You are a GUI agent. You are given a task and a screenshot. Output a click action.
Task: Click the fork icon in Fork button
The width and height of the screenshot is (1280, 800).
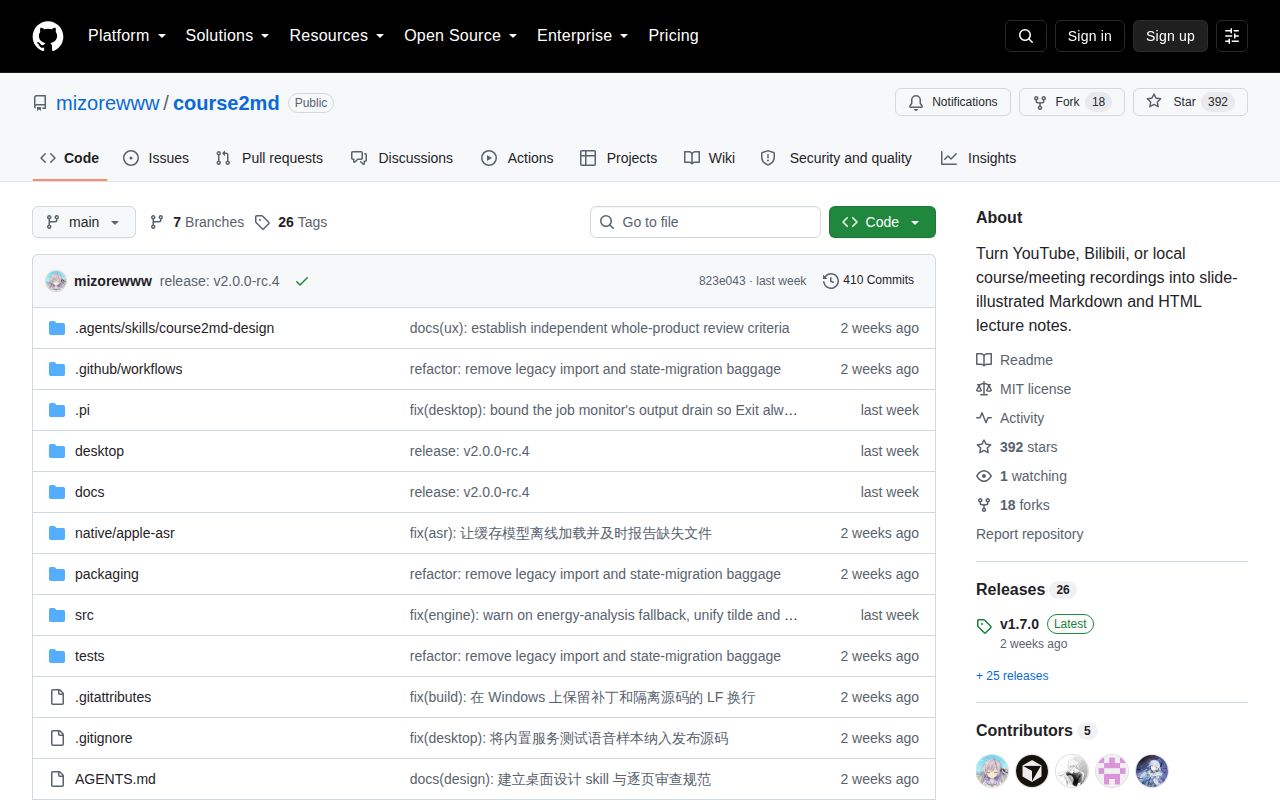point(1040,102)
